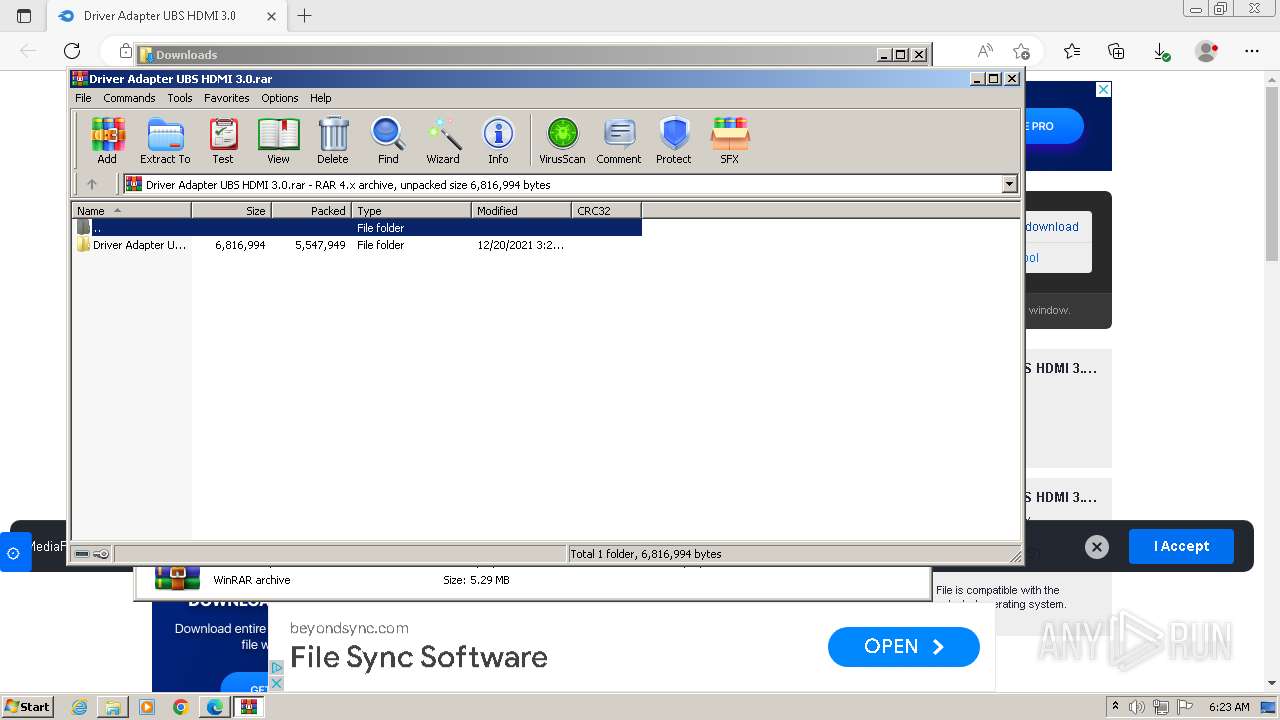
Task: Open a new browser tab
Action: pos(305,16)
